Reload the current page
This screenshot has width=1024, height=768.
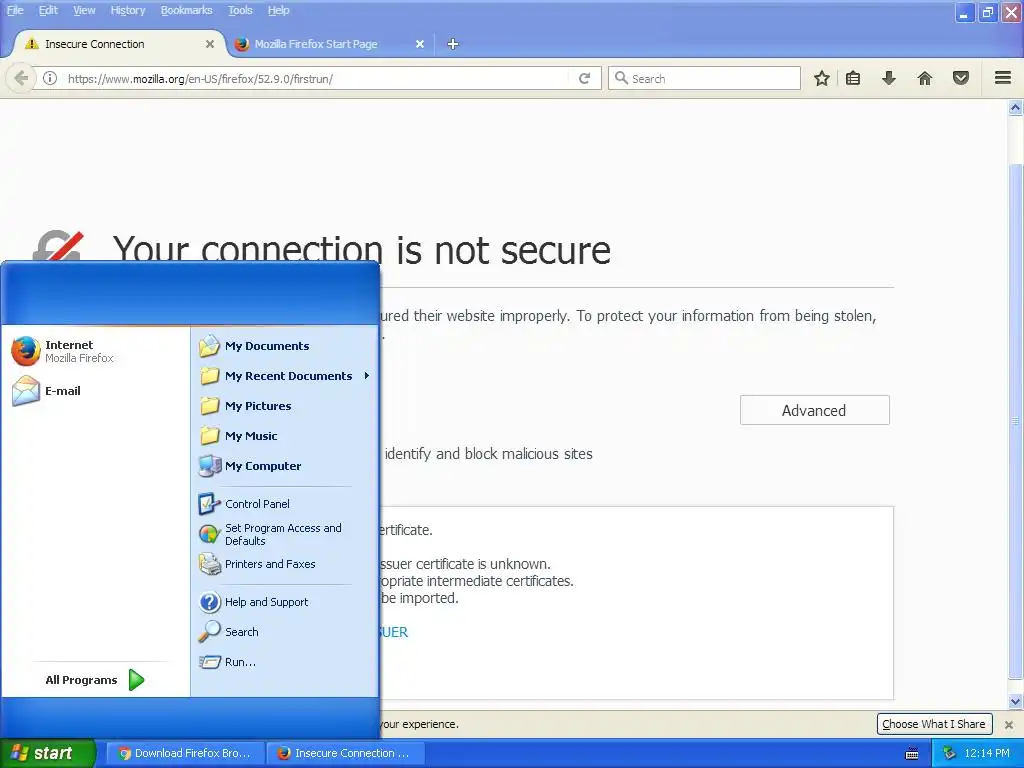(584, 79)
